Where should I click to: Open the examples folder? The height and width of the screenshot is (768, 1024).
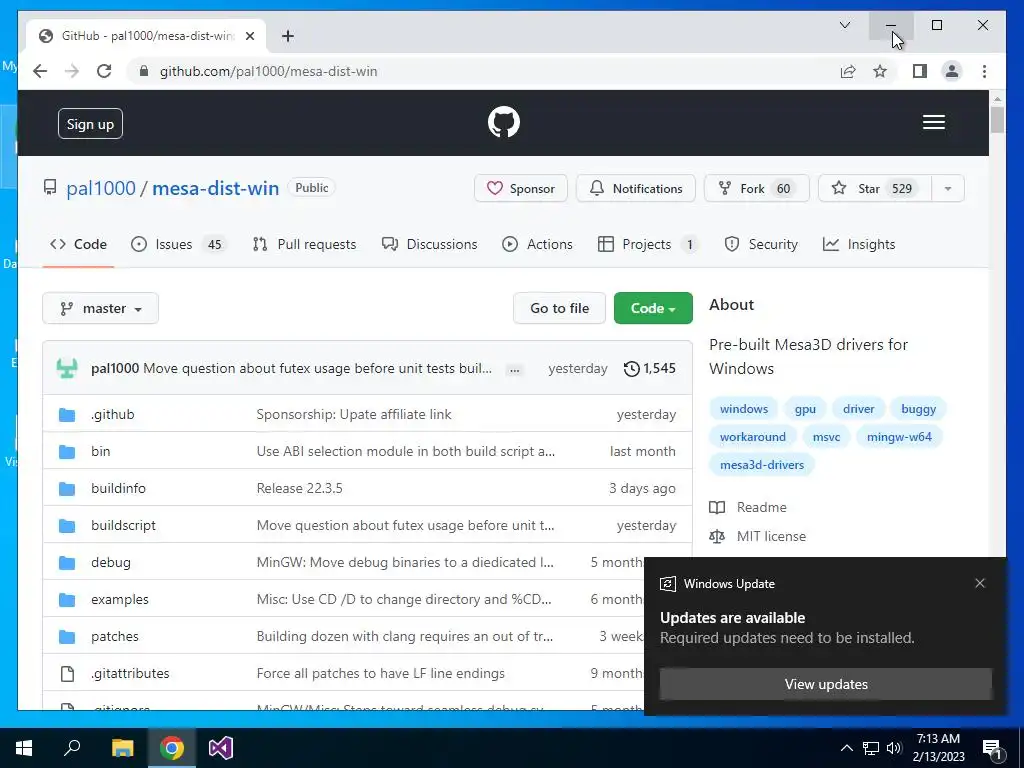pos(120,600)
